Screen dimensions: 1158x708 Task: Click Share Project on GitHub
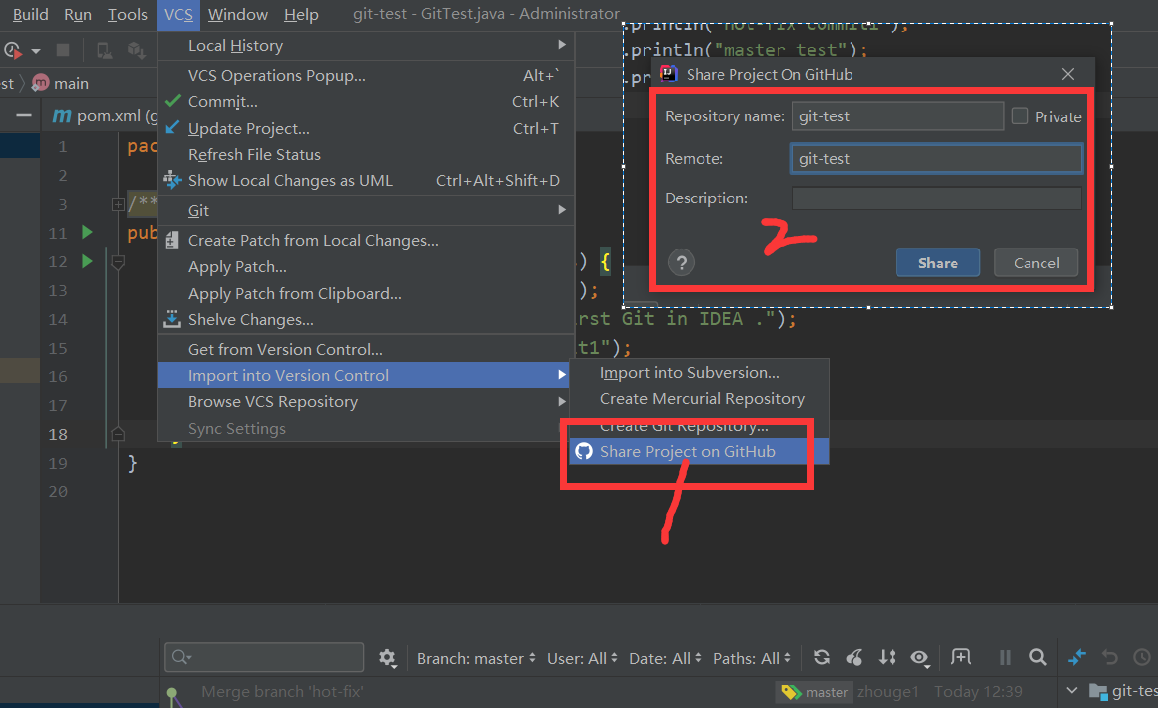[x=699, y=452]
